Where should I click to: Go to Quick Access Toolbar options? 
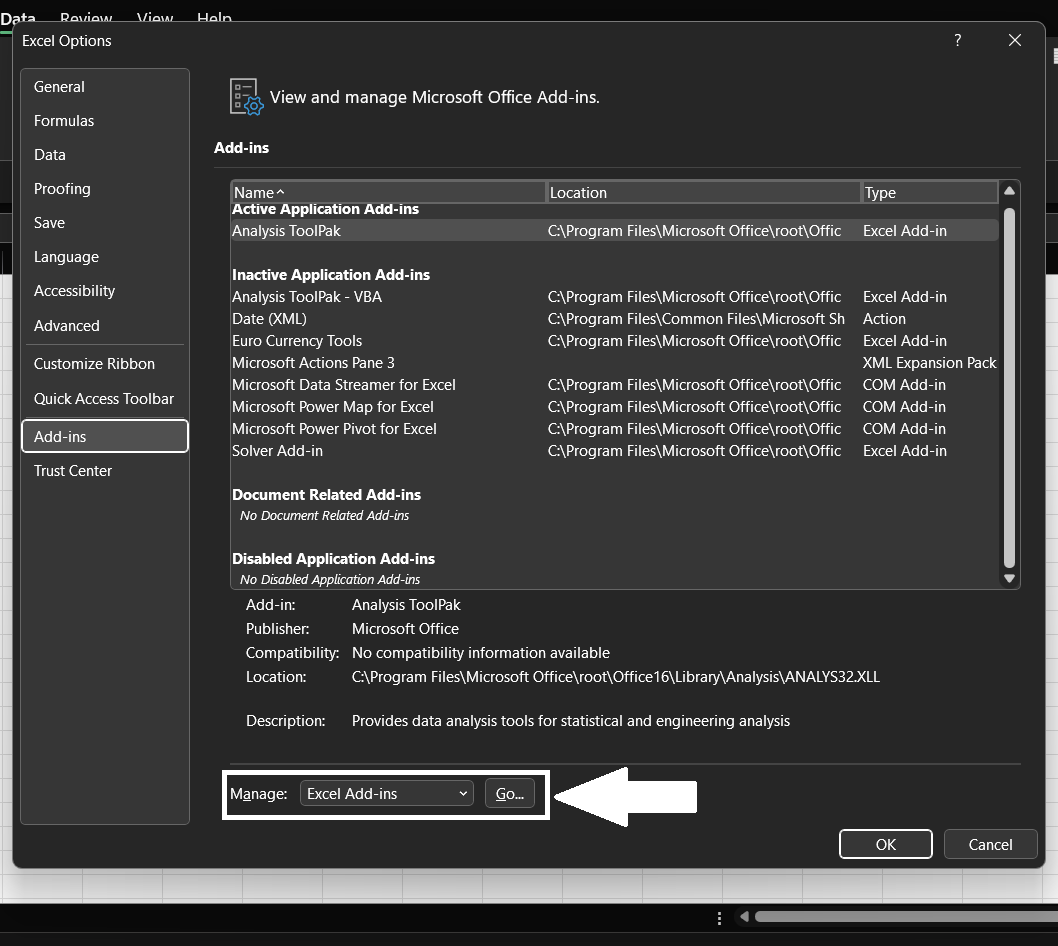[104, 399]
